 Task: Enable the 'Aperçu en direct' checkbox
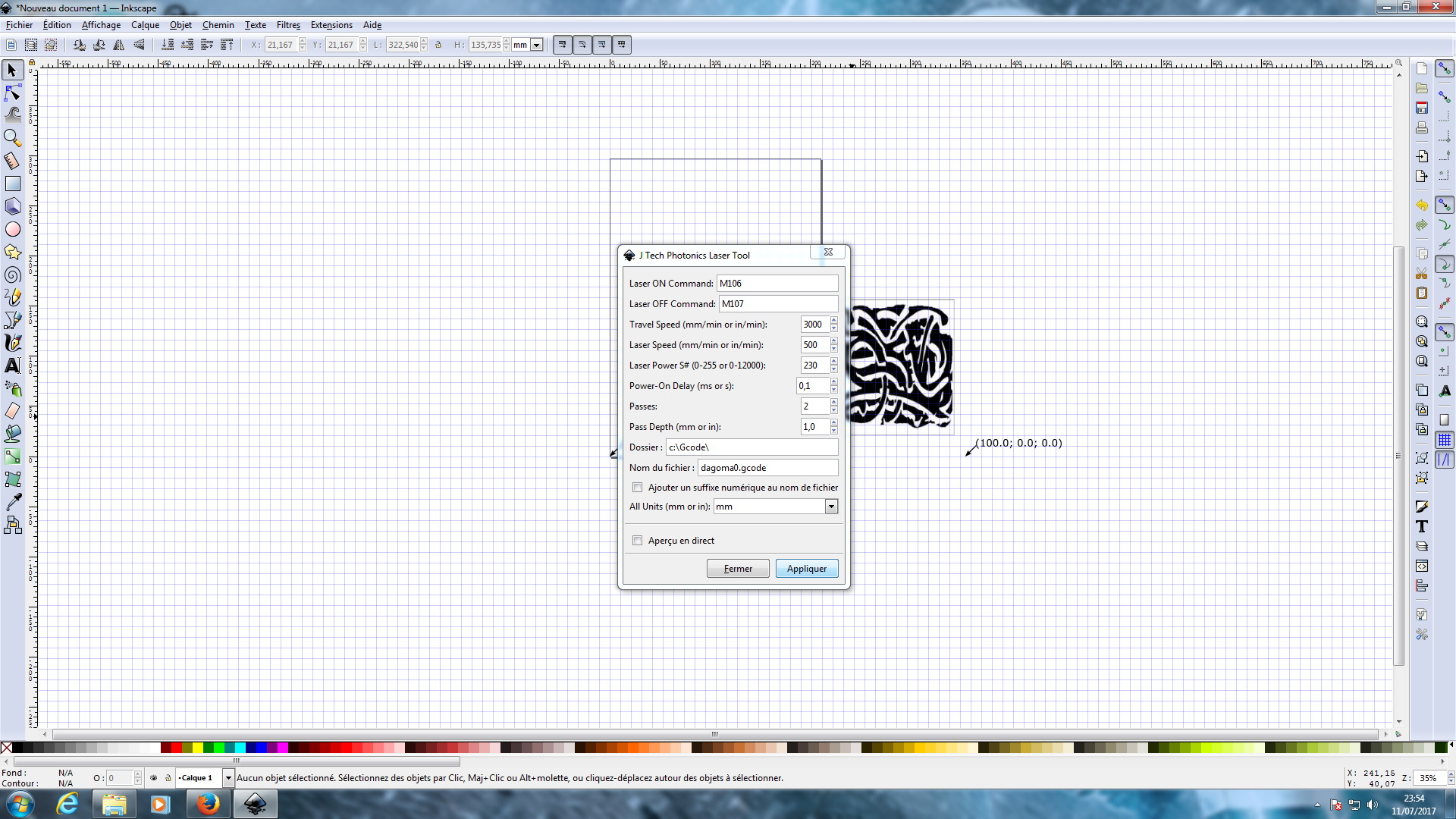pyautogui.click(x=638, y=541)
